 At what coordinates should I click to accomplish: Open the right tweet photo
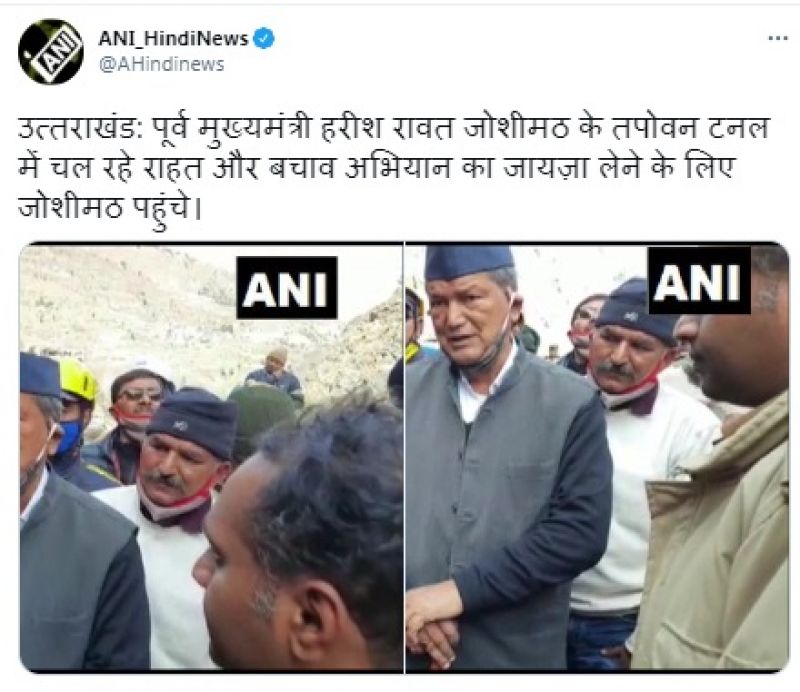(x=597, y=457)
